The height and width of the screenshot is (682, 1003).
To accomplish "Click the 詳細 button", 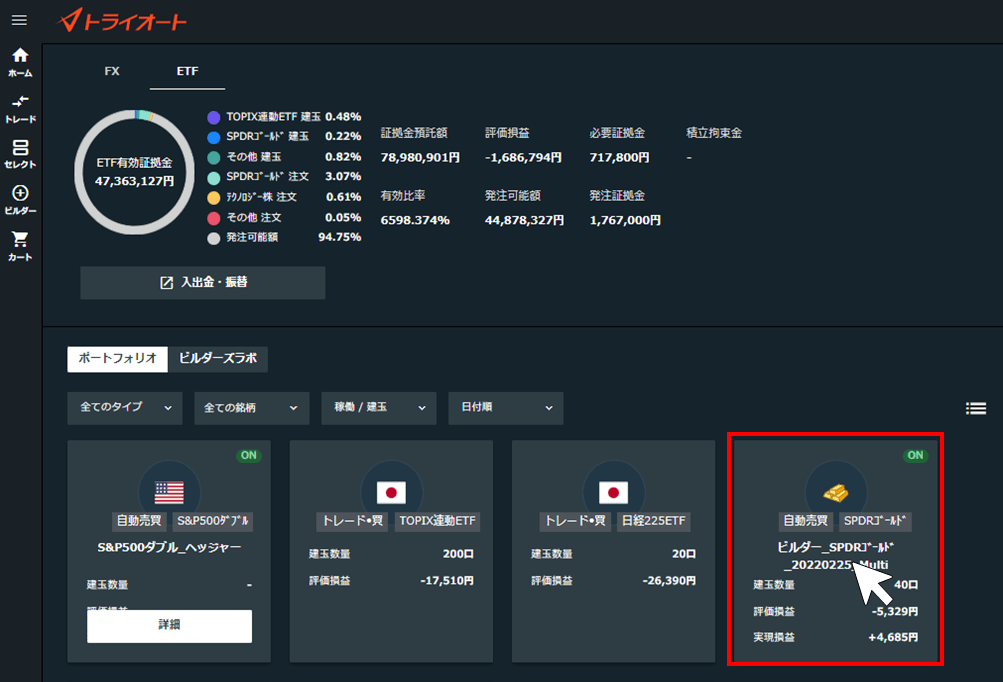I will (x=170, y=626).
